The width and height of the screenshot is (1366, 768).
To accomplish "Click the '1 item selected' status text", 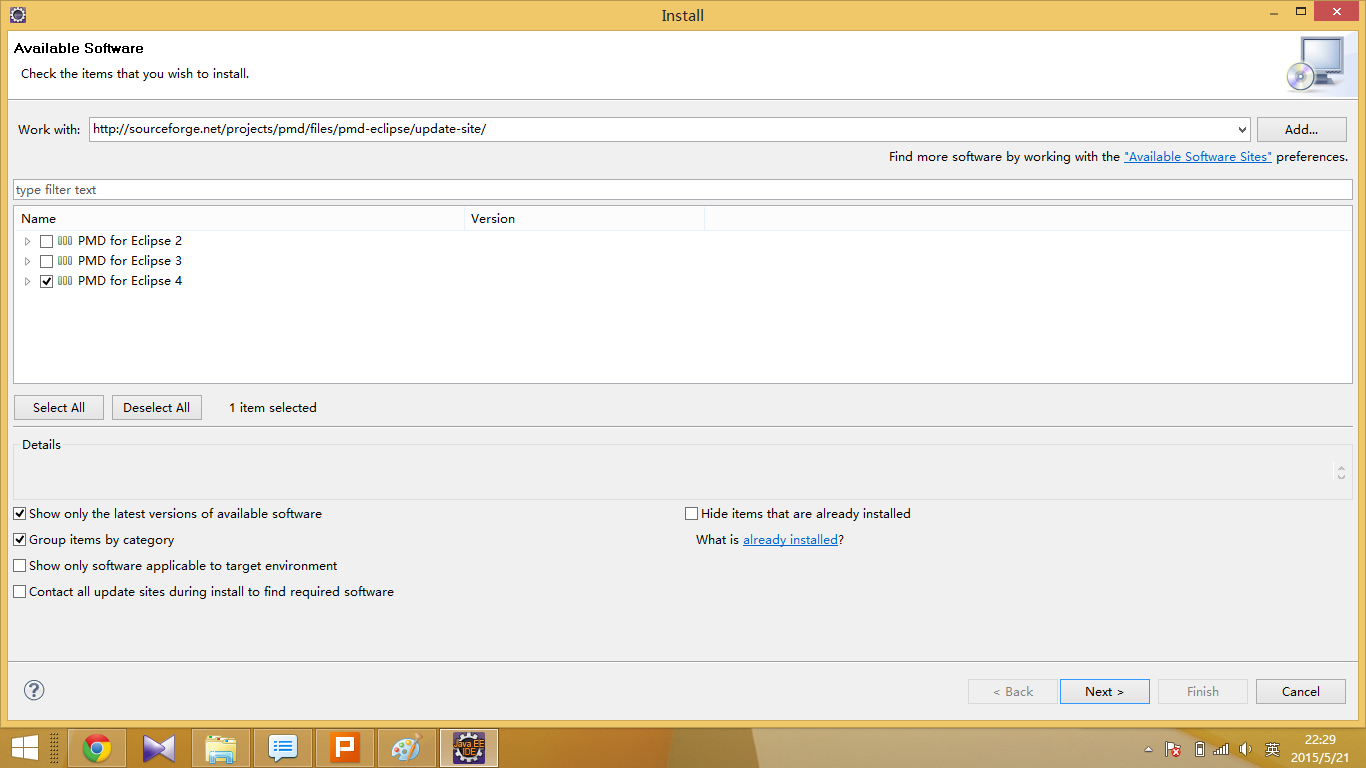I will click(x=273, y=407).
